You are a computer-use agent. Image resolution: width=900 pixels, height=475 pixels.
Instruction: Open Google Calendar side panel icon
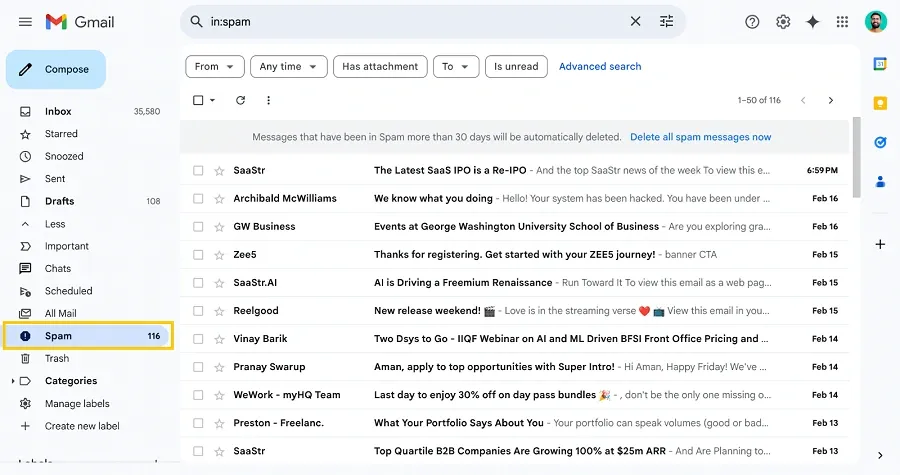pyautogui.click(x=880, y=64)
